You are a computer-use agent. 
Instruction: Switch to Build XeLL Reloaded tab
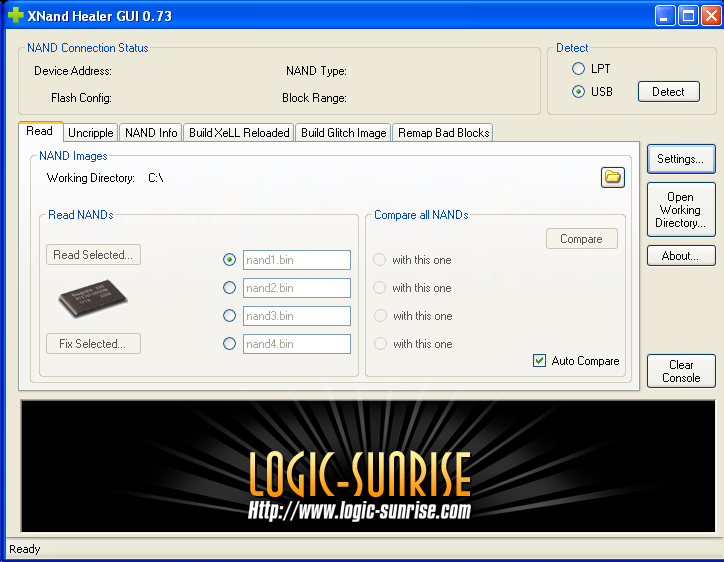[x=239, y=133]
